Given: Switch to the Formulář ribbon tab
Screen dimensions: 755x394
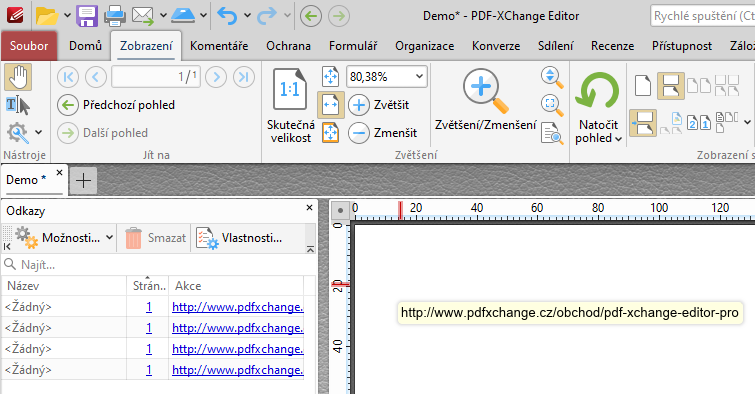Looking at the screenshot, I should pyautogui.click(x=352, y=46).
